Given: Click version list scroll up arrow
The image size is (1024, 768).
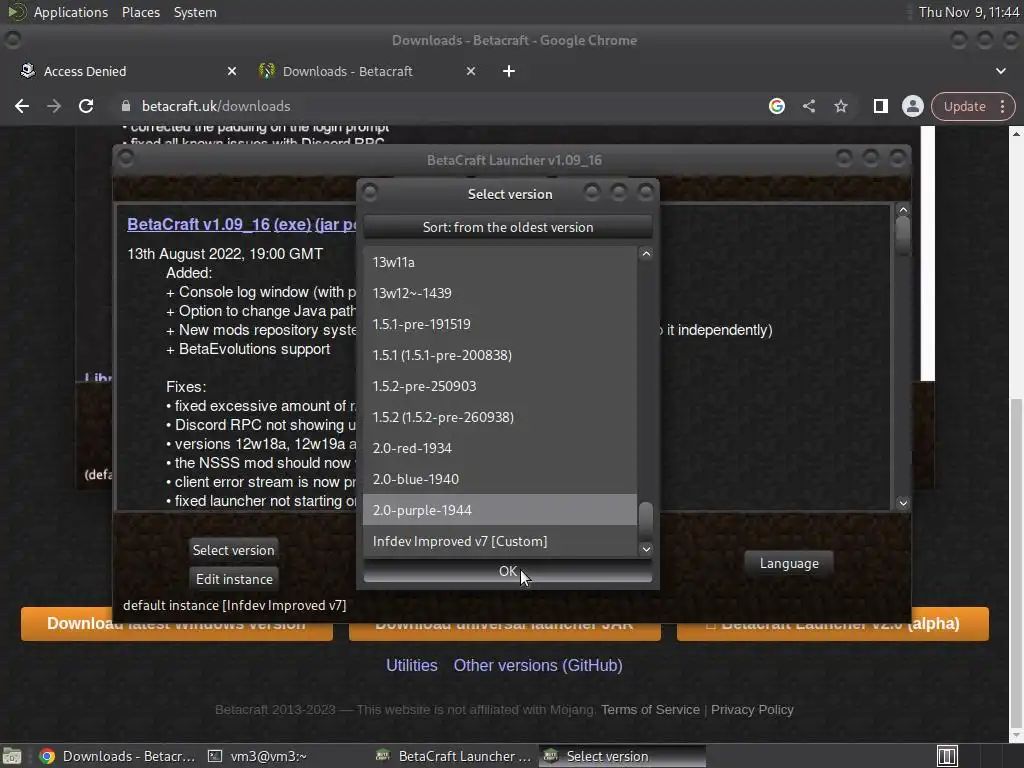Looking at the screenshot, I should coord(646,254).
